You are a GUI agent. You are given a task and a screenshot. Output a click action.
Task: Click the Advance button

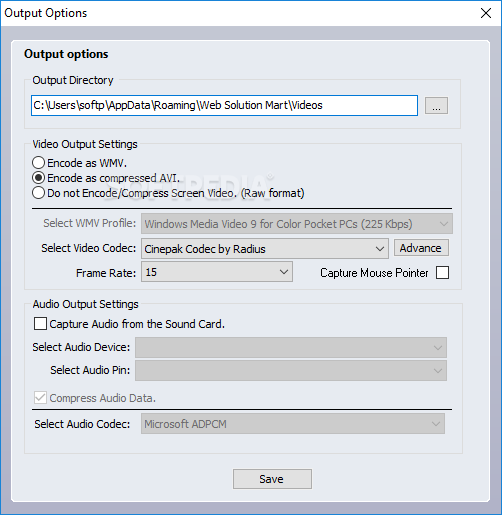click(421, 248)
